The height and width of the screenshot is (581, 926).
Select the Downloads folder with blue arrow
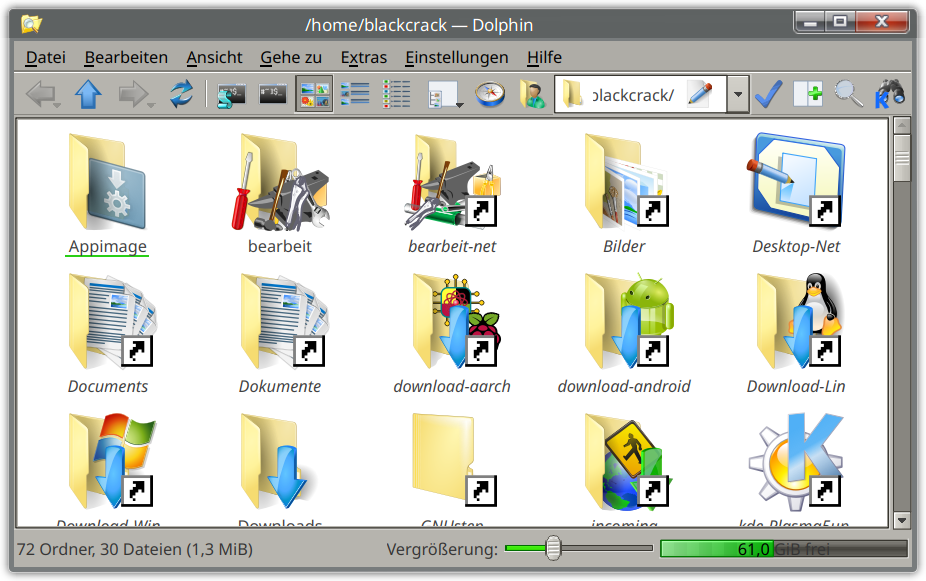278,461
